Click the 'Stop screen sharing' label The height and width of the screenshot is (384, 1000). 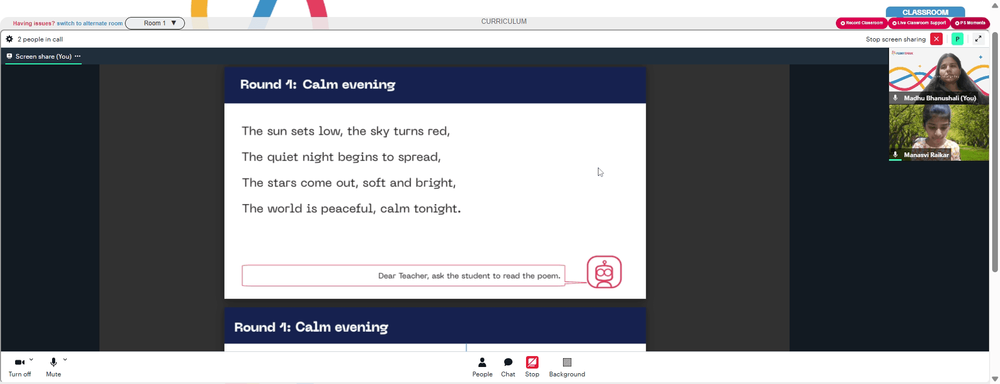(895, 39)
